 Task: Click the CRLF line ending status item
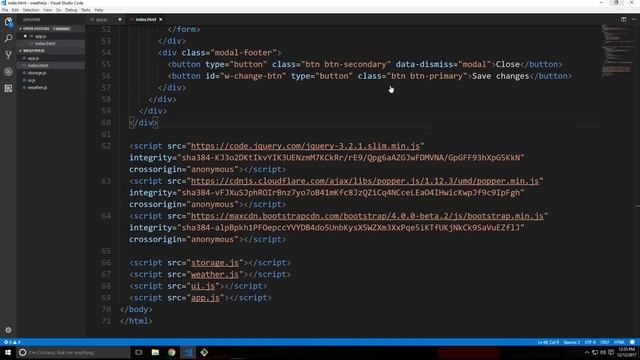click(x=604, y=342)
